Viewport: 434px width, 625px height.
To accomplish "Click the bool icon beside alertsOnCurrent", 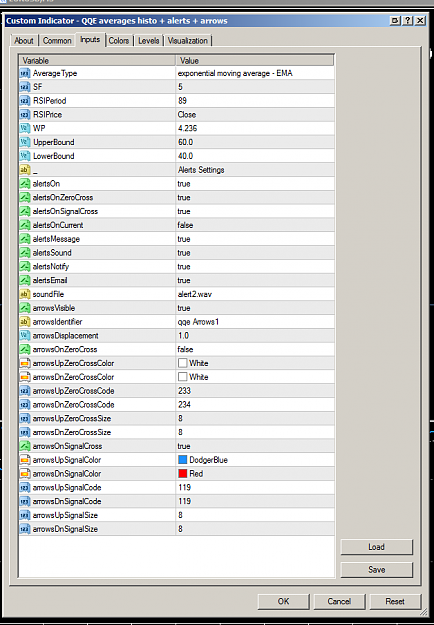I will (x=25, y=225).
